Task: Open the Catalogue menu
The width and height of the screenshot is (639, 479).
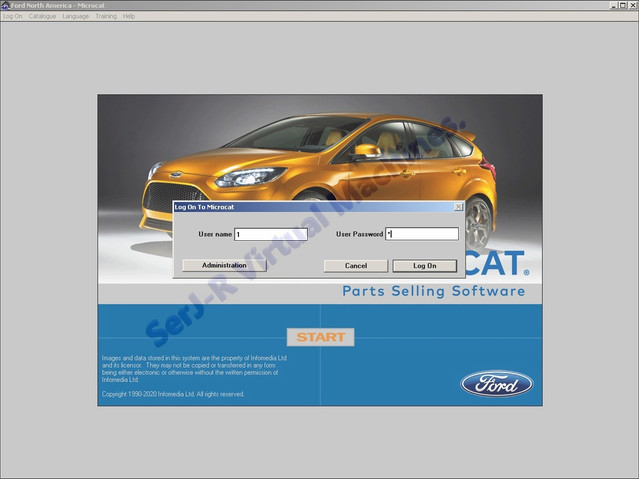Action: pos(42,16)
